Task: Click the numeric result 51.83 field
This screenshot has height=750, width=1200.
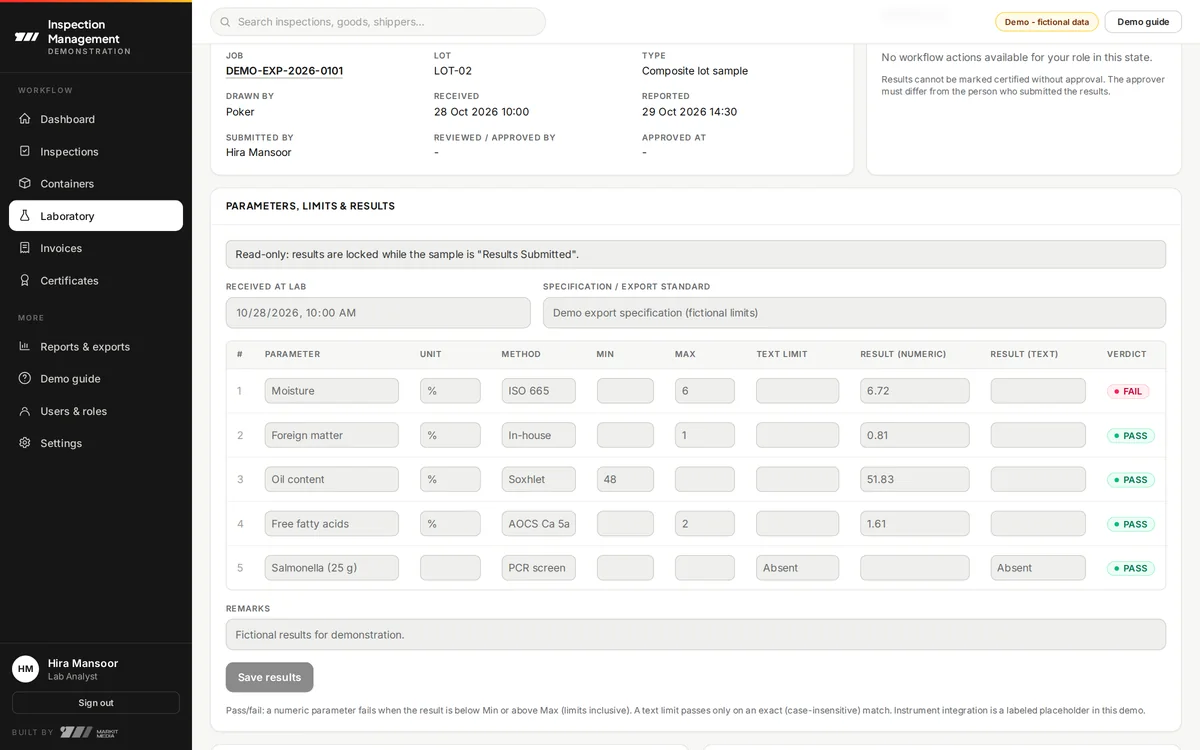Action: (x=914, y=479)
